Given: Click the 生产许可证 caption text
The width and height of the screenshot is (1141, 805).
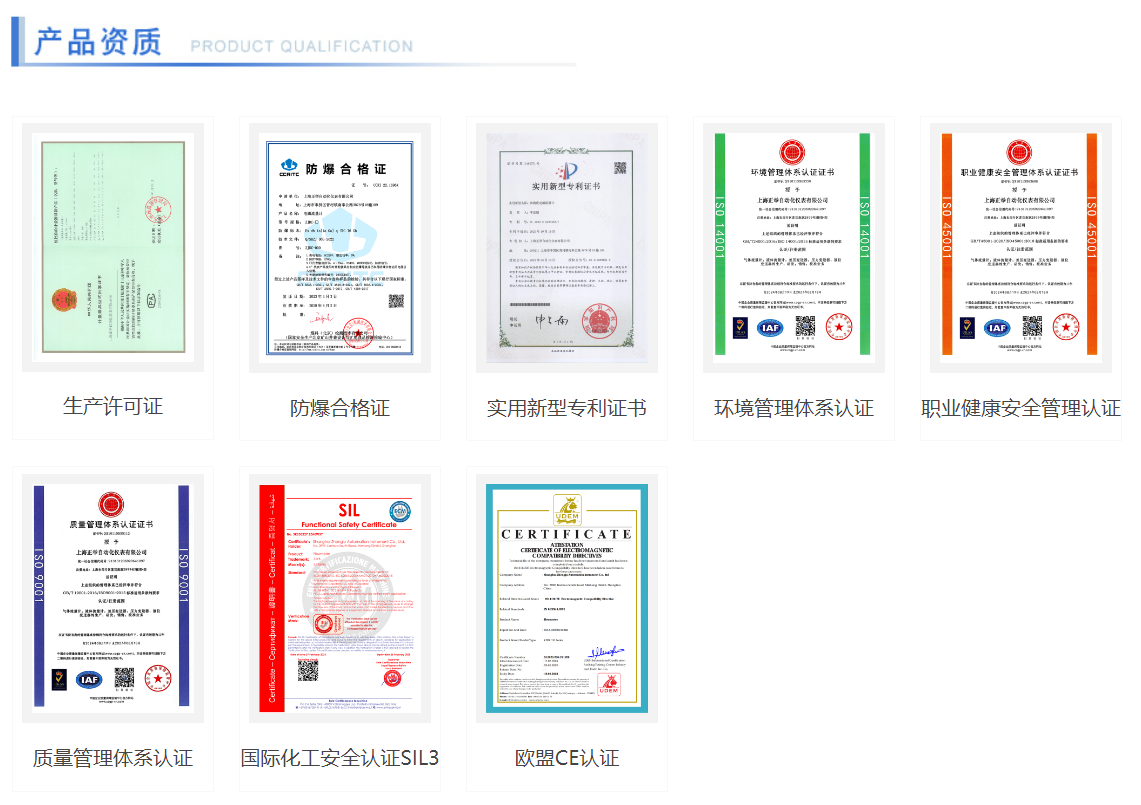Looking at the screenshot, I should pos(113,406).
